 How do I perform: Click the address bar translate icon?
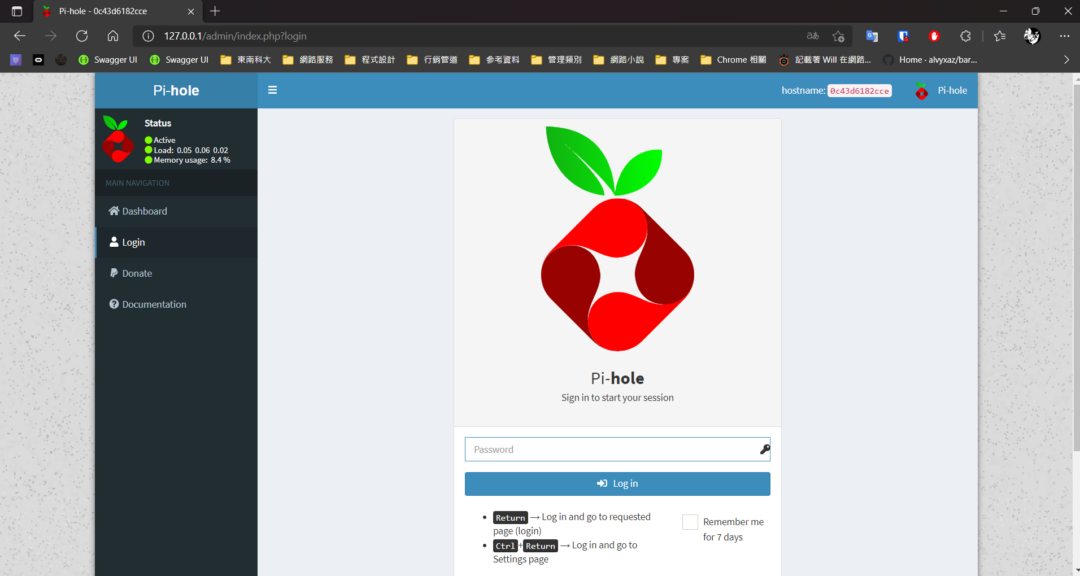pos(813,36)
